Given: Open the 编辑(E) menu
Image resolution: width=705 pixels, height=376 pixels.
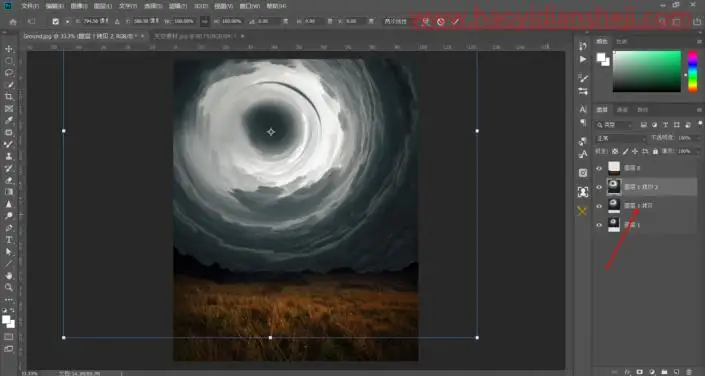Looking at the screenshot, I should [54, 6].
